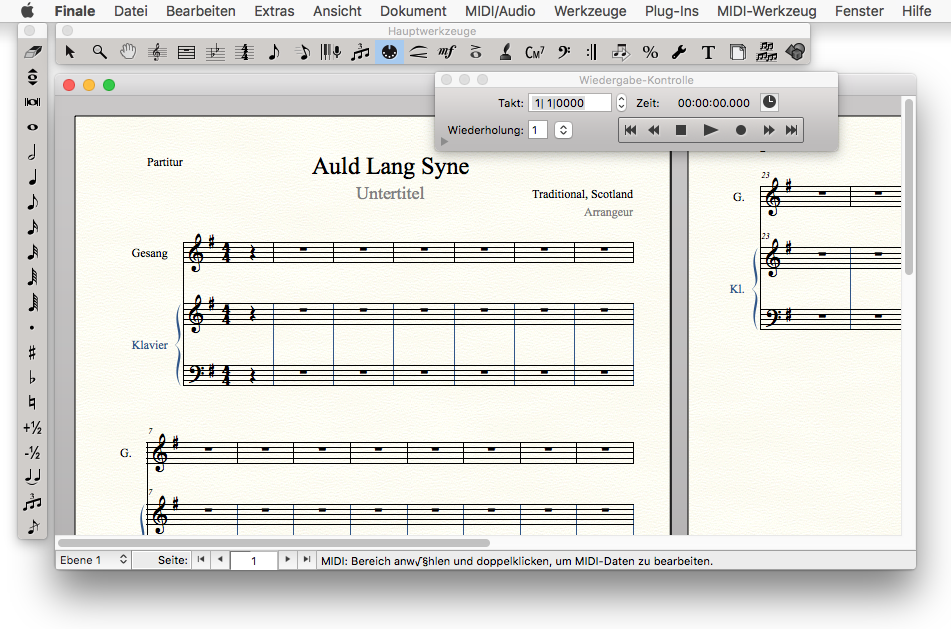Select the Selection arrow tool
Screen dimensions: 951x629
click(70, 52)
